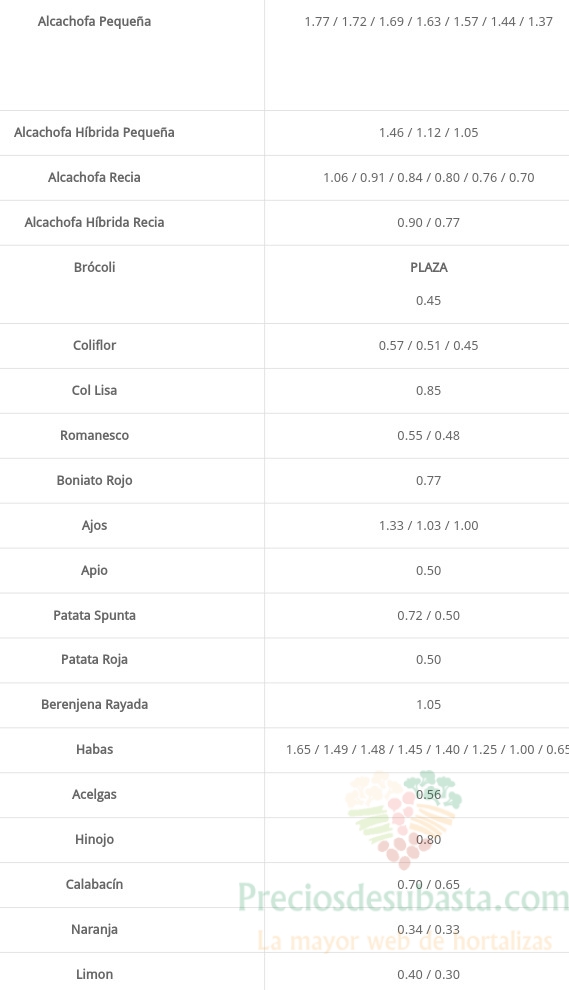
Task: Click the Col Lisa row label
Action: 94,390
